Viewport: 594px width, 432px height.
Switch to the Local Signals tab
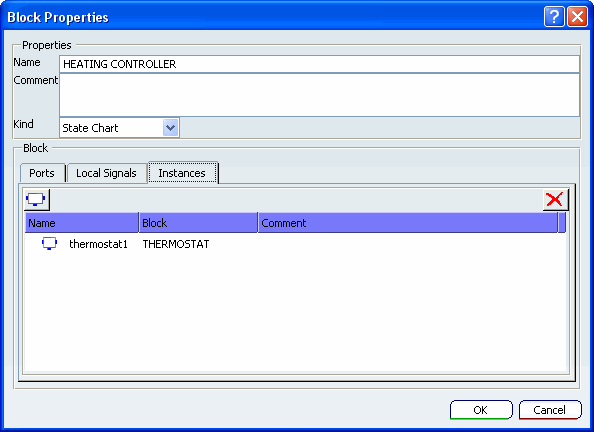coord(106,173)
